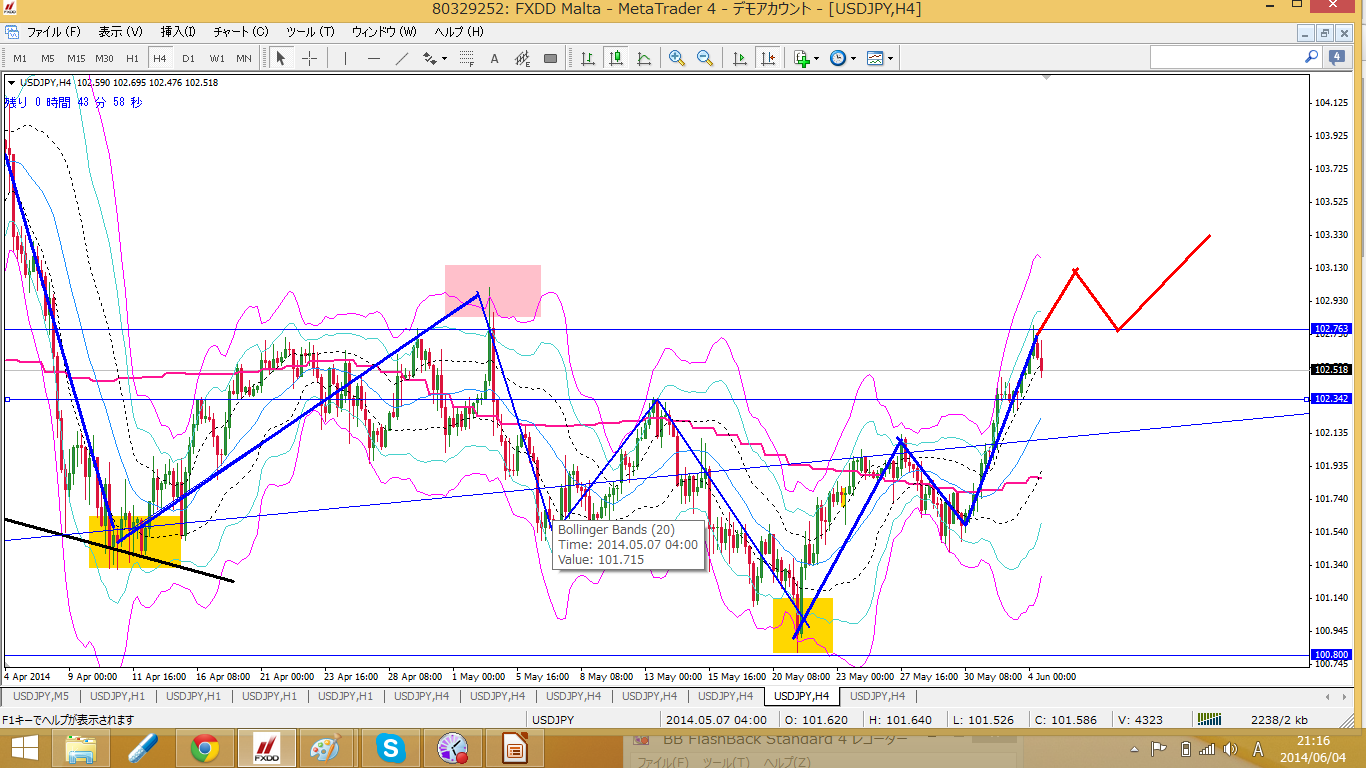1366x768 pixels.
Task: Click the FXDD MetaTrader taskbar icon
Action: [x=266, y=748]
